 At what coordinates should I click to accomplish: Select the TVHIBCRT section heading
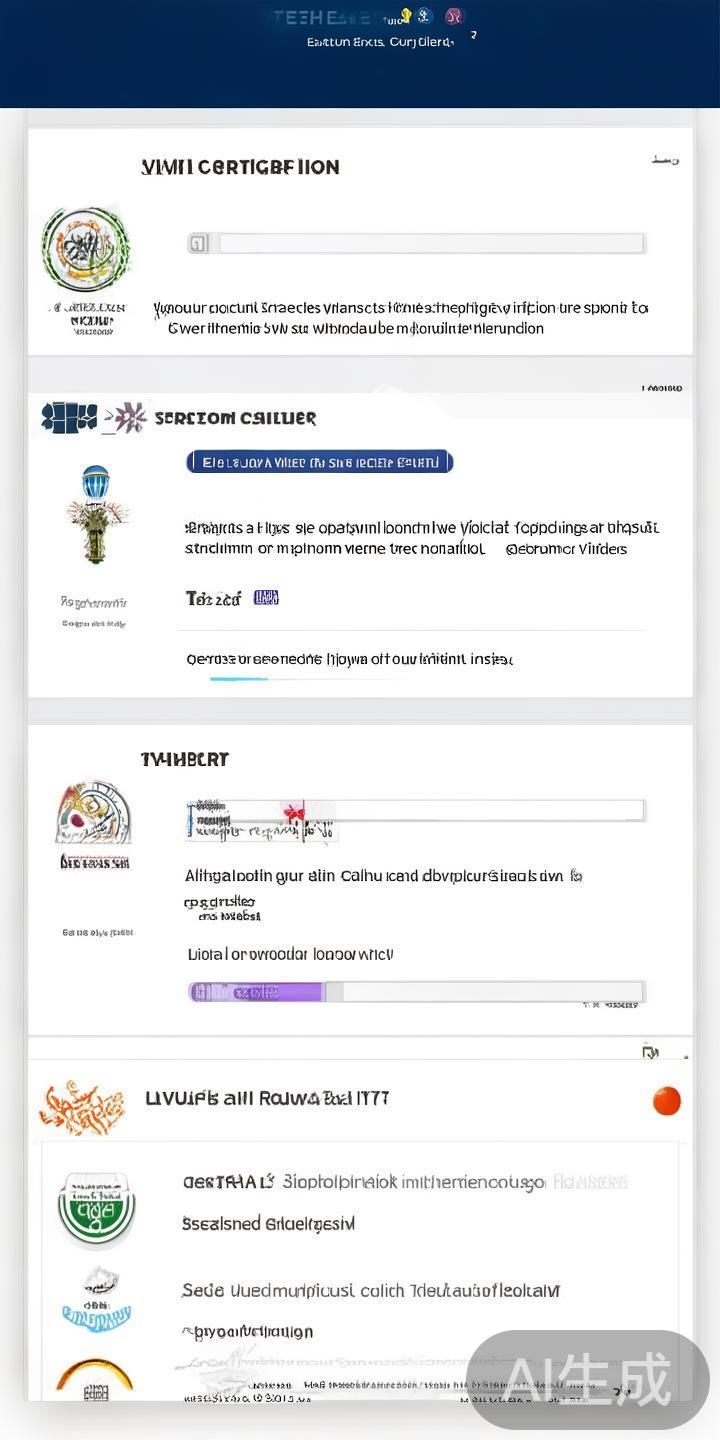pos(185,760)
